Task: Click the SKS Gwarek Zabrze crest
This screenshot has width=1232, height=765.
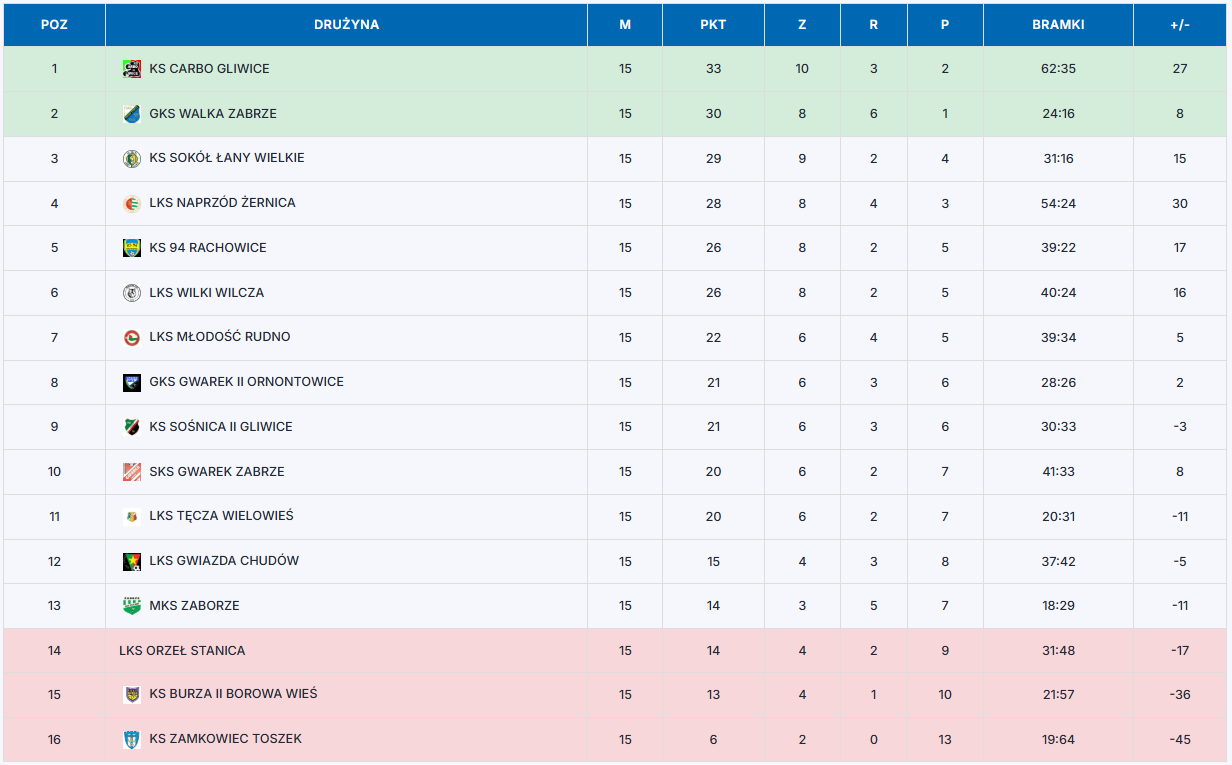Action: [x=132, y=472]
